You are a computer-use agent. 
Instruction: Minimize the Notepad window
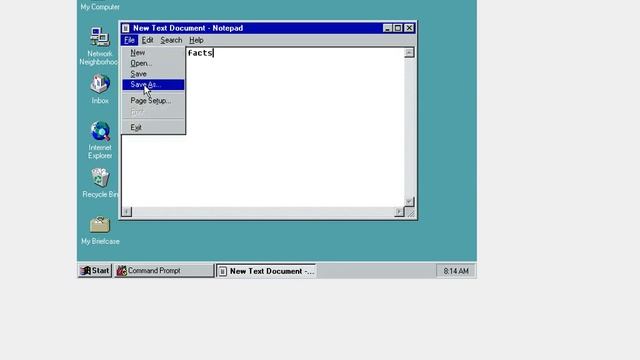(387, 28)
